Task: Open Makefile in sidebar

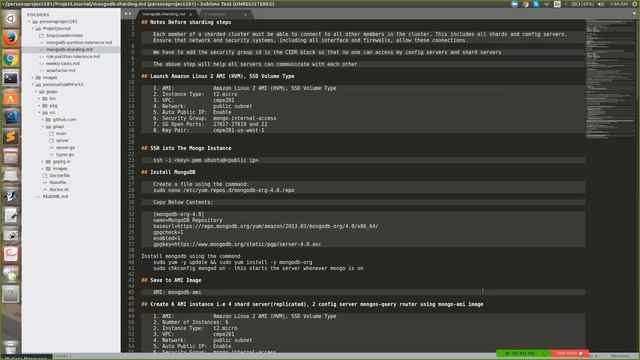Action: 58,182
